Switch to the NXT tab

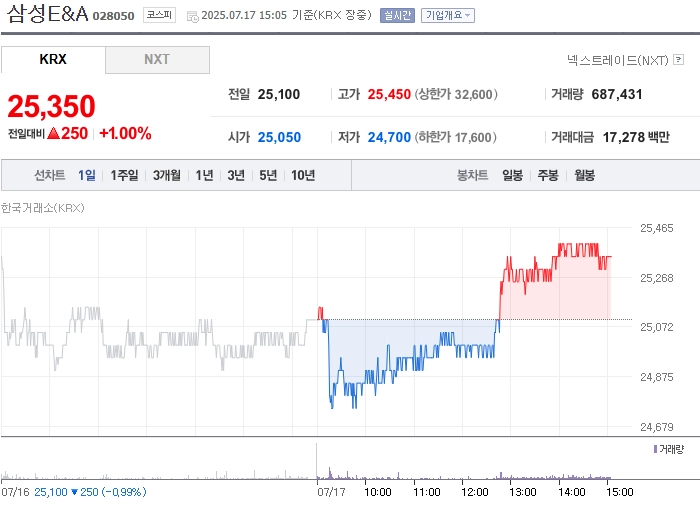(157, 59)
